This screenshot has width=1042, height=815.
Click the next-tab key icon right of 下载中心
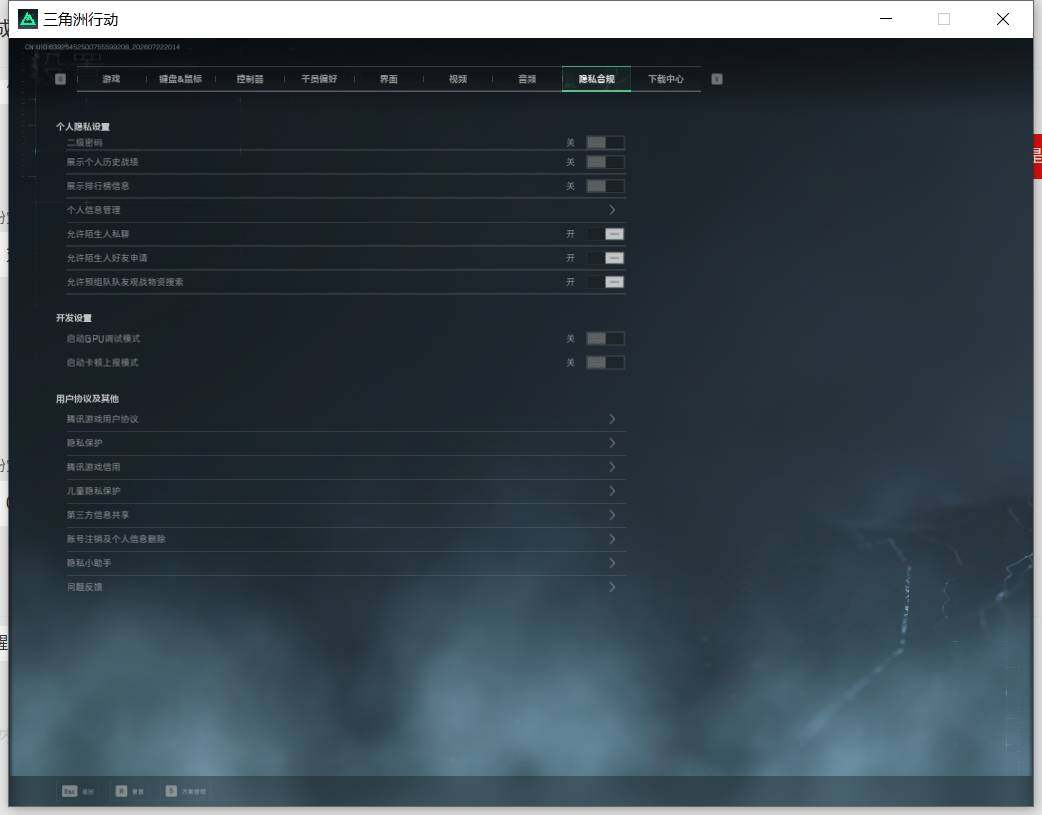point(717,79)
